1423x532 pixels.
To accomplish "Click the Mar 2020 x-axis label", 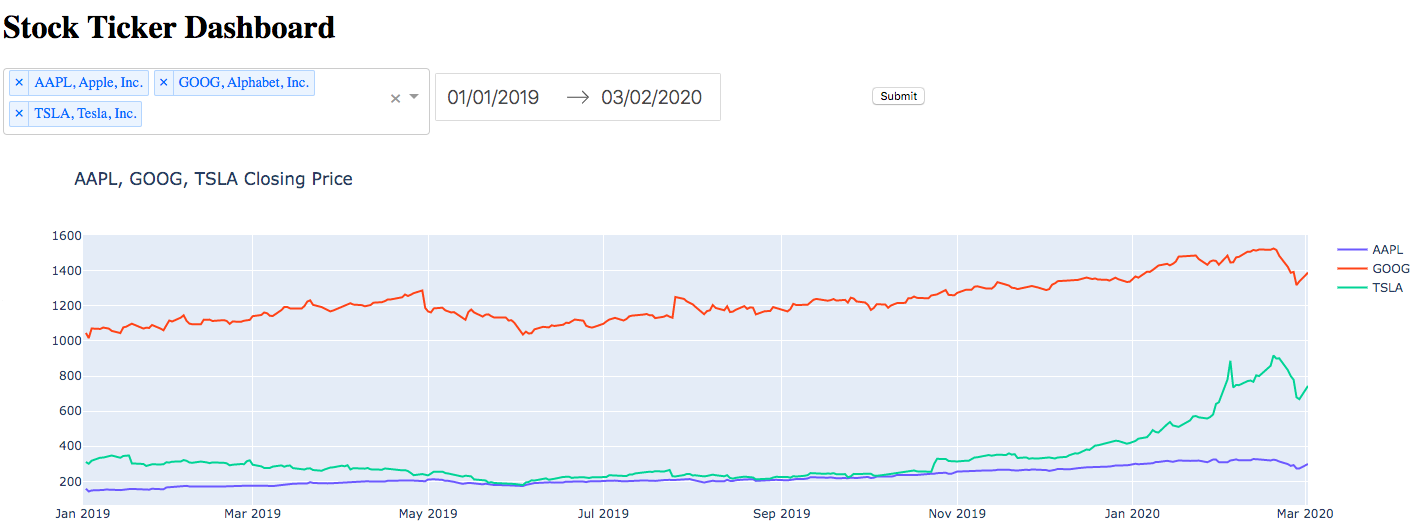I will pos(1304,514).
